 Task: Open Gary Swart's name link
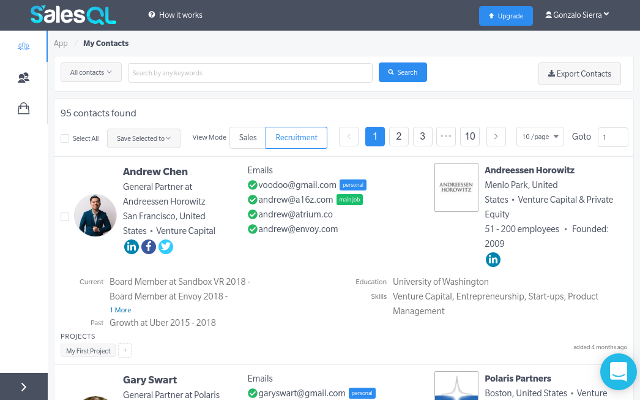point(150,380)
